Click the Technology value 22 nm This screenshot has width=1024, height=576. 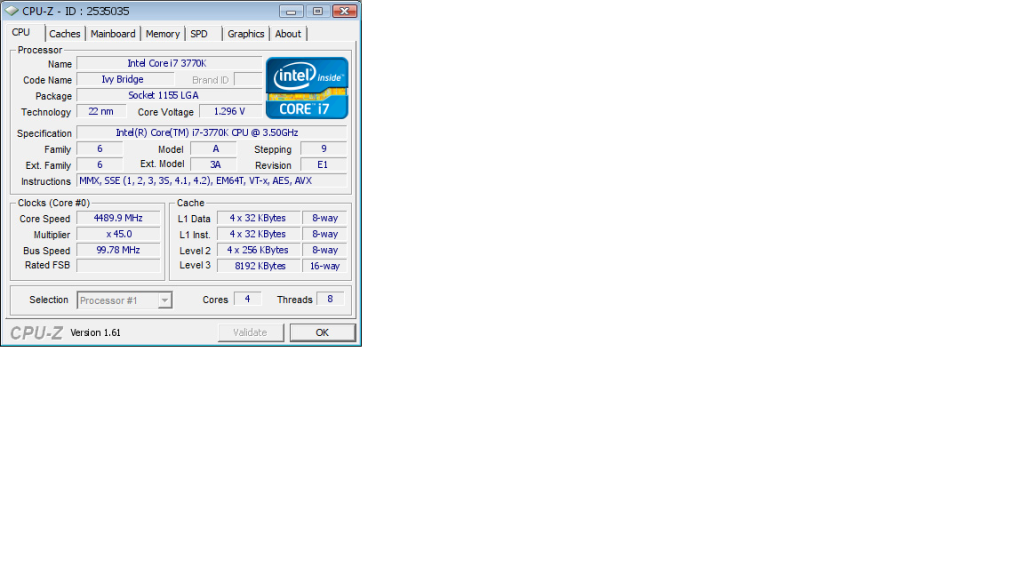pos(101,112)
